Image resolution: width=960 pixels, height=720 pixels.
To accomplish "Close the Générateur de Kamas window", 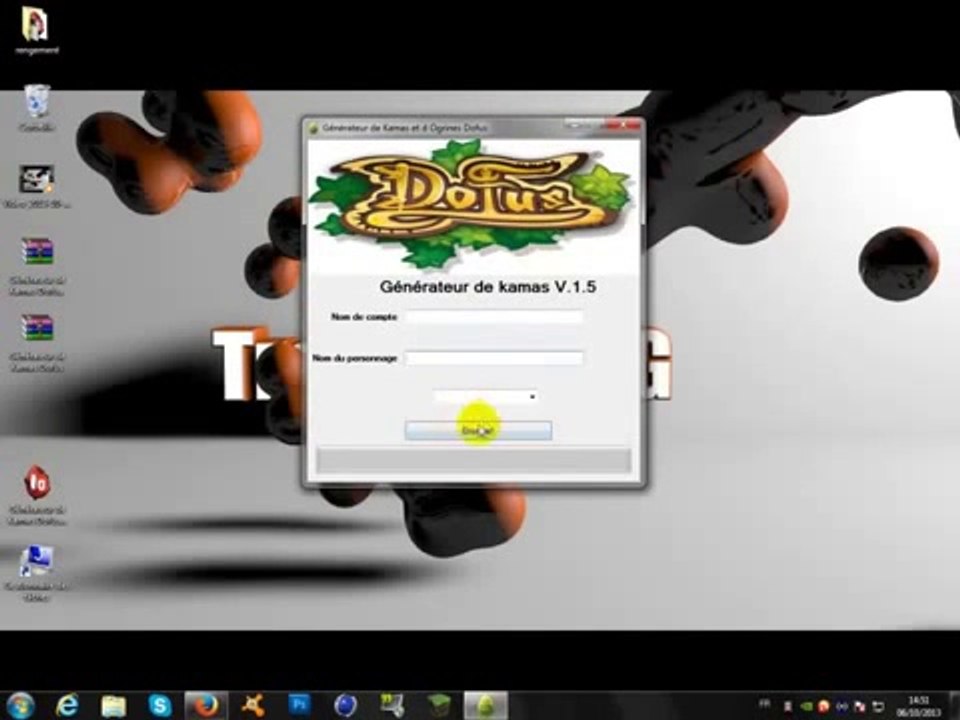I will pos(623,125).
